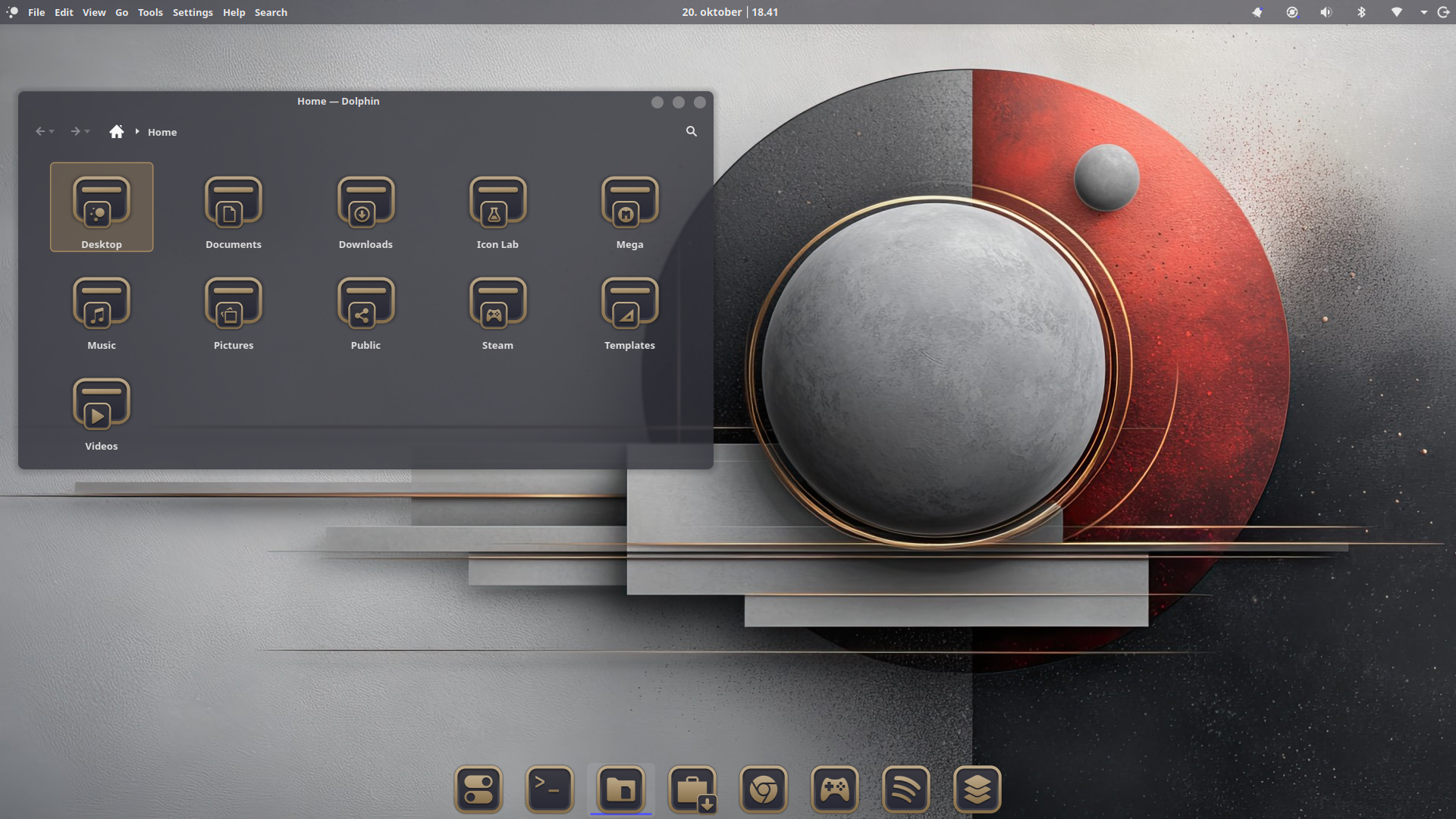The width and height of the screenshot is (1456, 819).
Task: Expand the back history dropdown arrow
Action: pyautogui.click(x=52, y=131)
